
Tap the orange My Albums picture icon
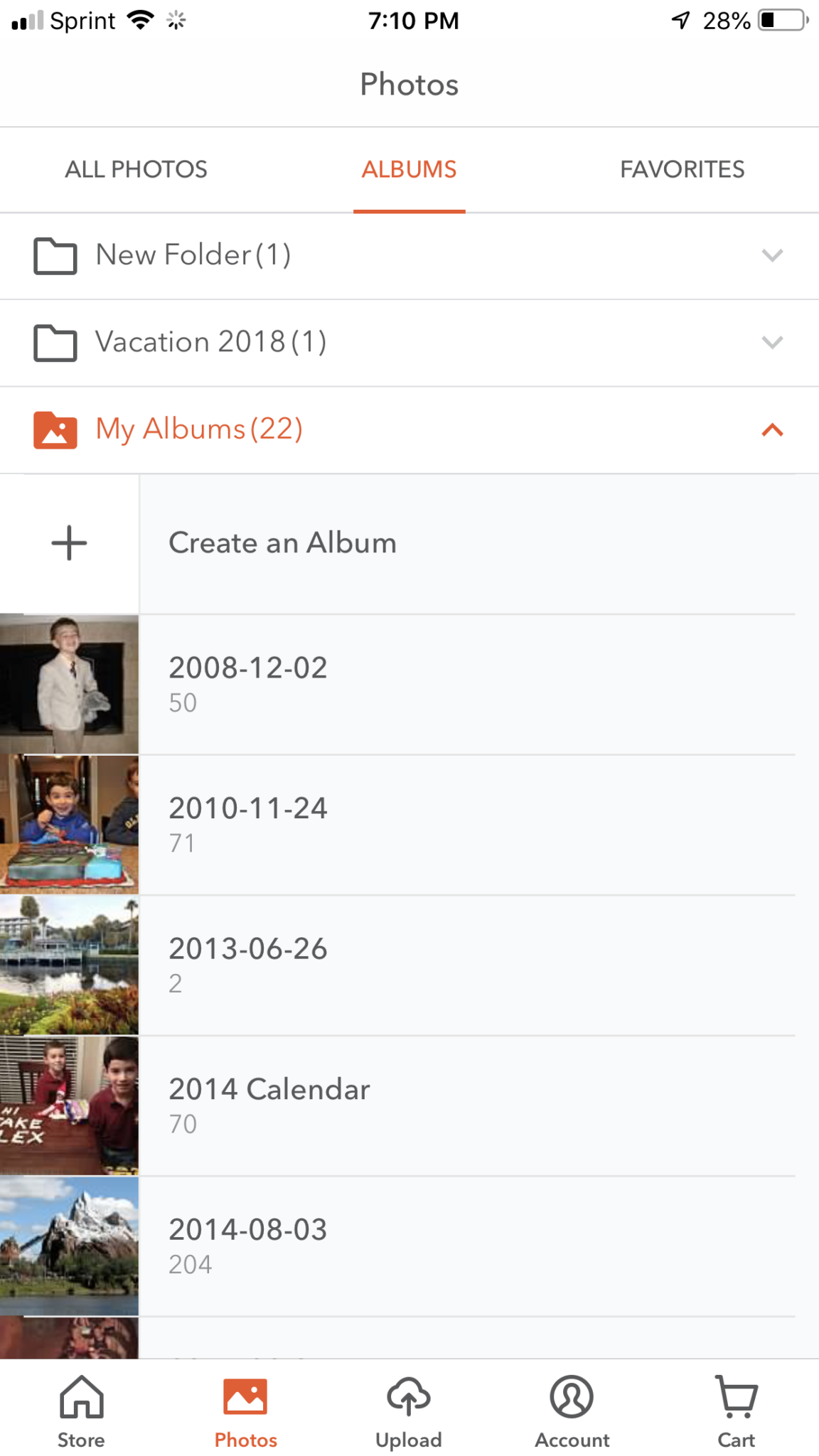[55, 430]
